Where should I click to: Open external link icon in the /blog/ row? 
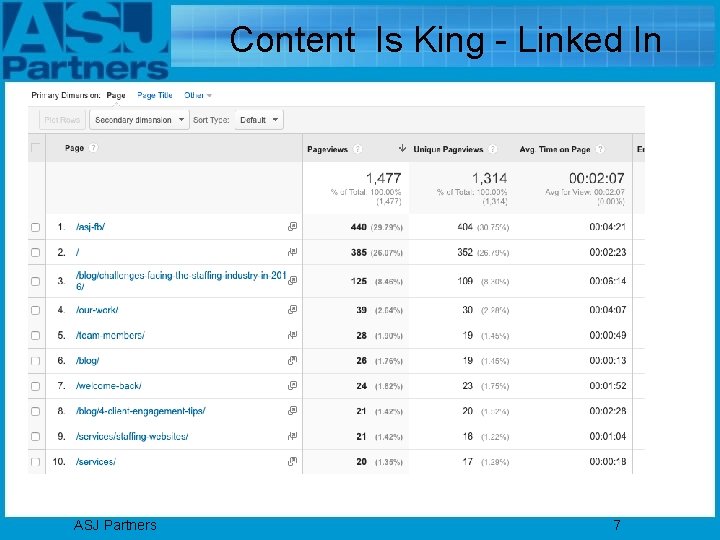pyautogui.click(x=292, y=360)
